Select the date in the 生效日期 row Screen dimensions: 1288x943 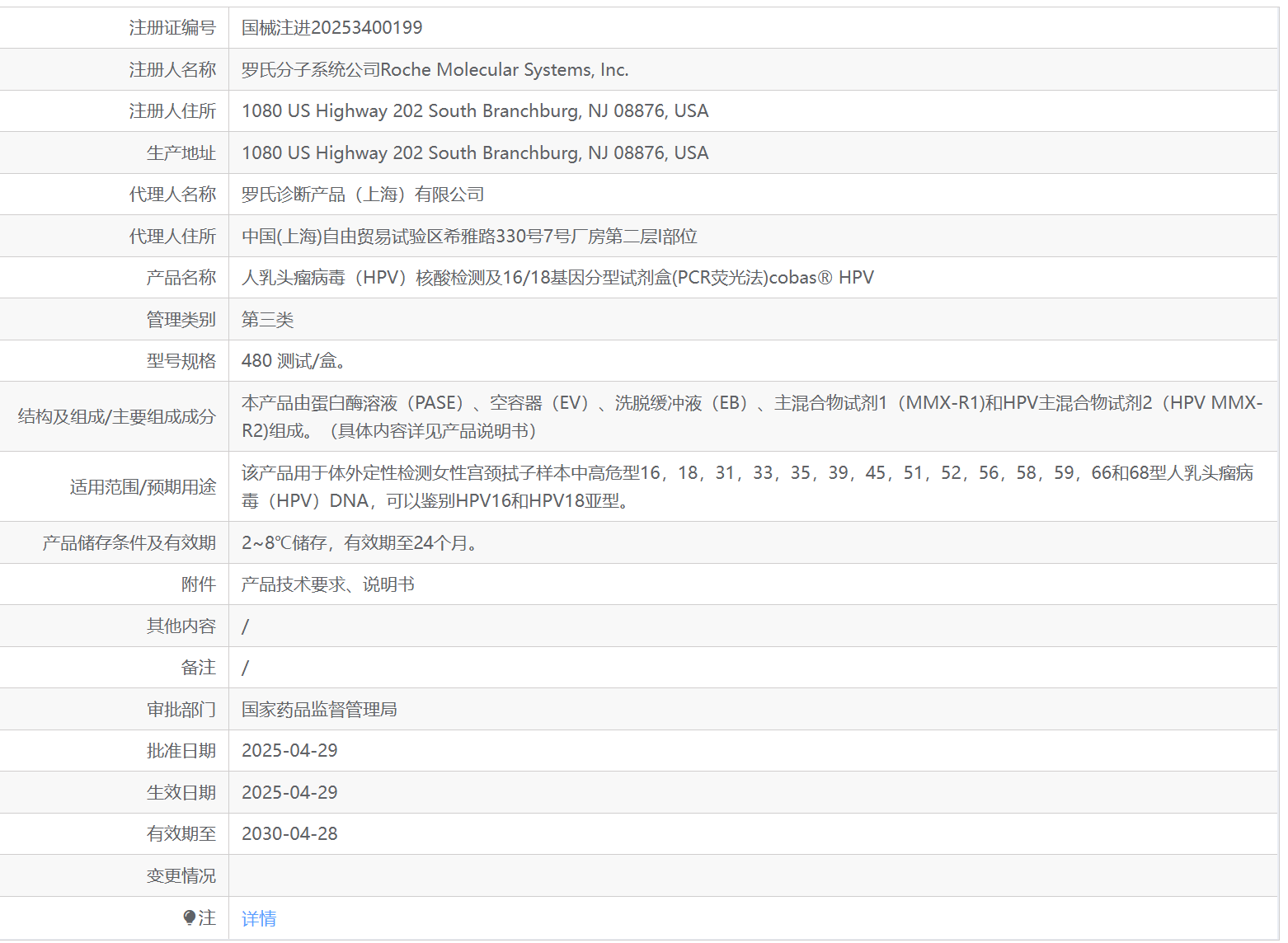pyautogui.click(x=289, y=793)
